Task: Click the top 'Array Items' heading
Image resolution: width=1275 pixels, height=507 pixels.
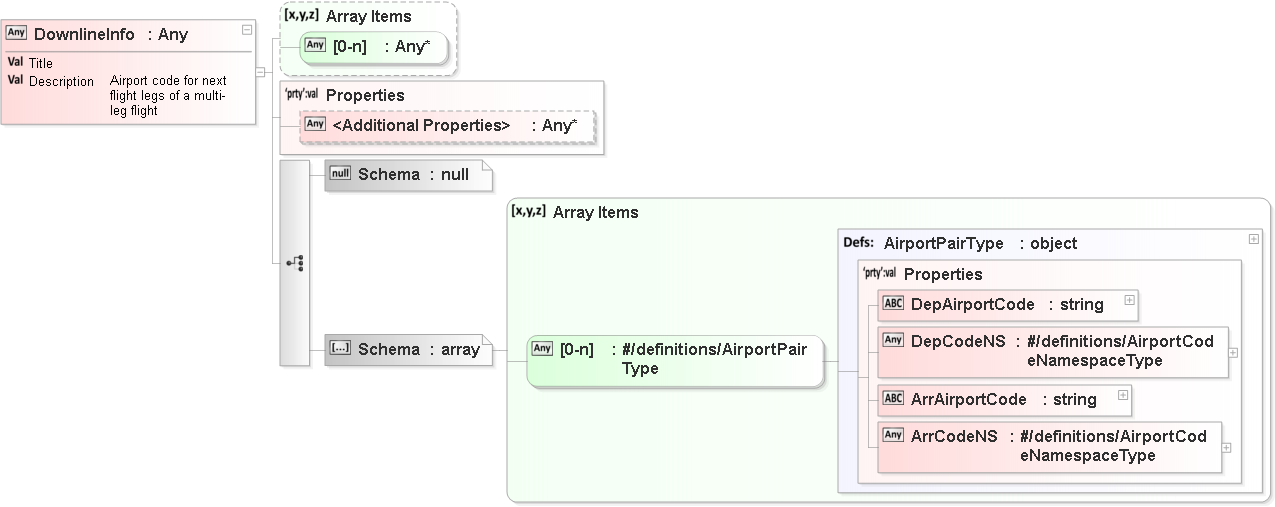Action: pyautogui.click(x=369, y=16)
